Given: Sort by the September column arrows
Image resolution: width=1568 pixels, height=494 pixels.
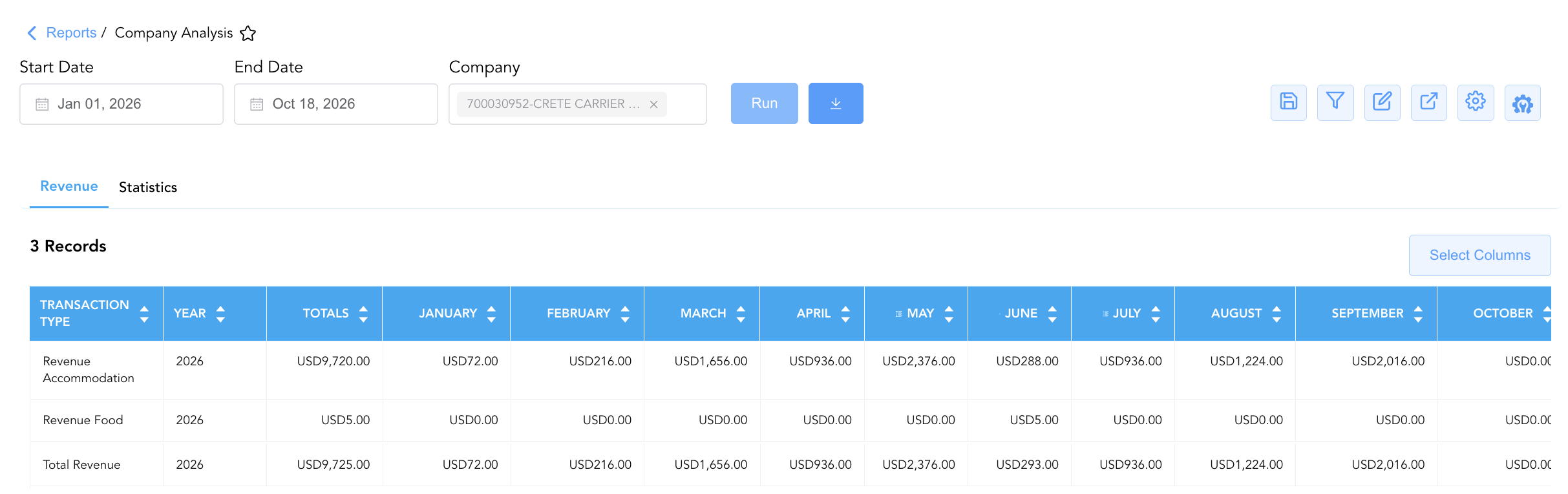Looking at the screenshot, I should [x=1418, y=314].
